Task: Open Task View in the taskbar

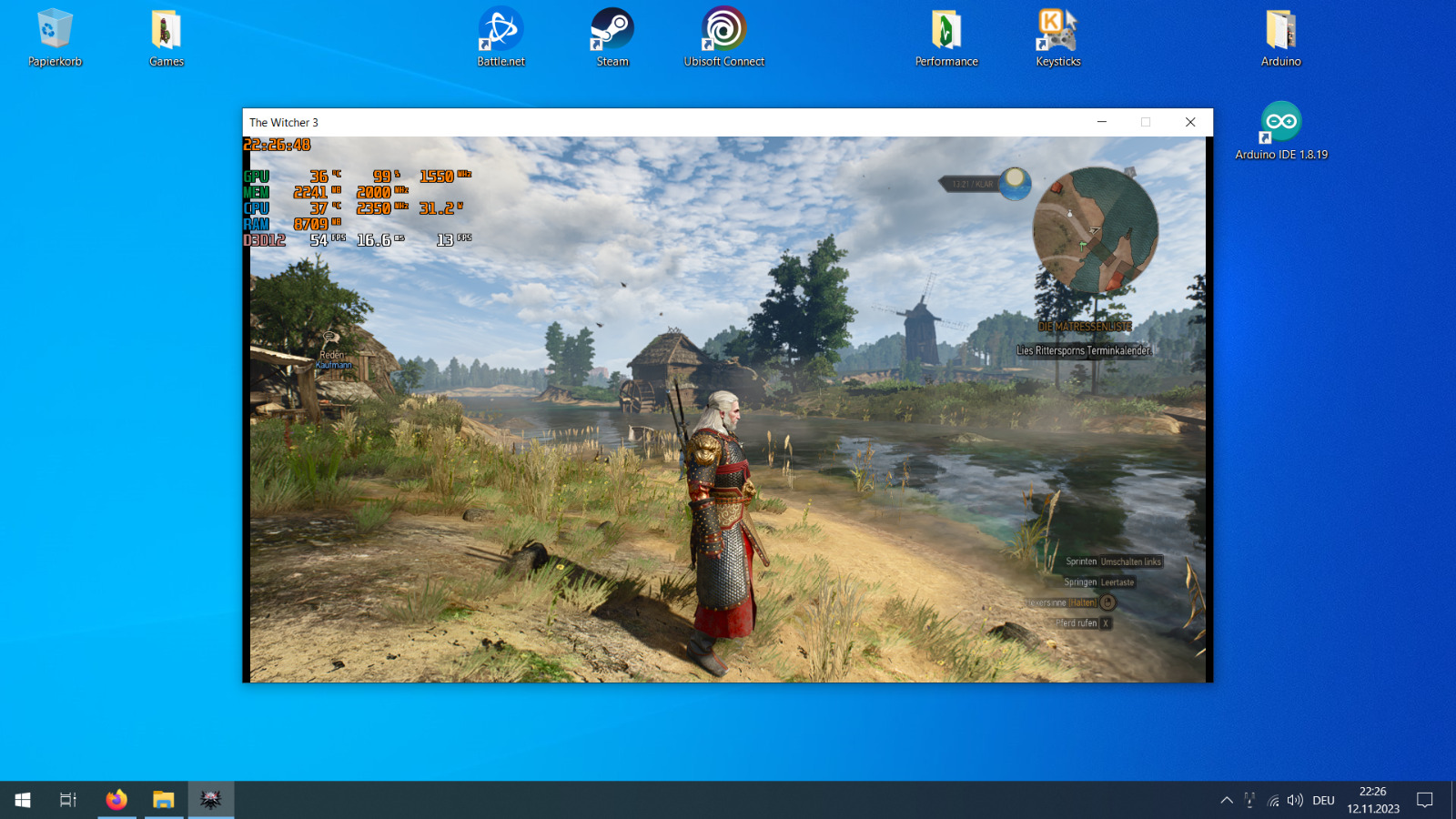Action: pos(68,800)
